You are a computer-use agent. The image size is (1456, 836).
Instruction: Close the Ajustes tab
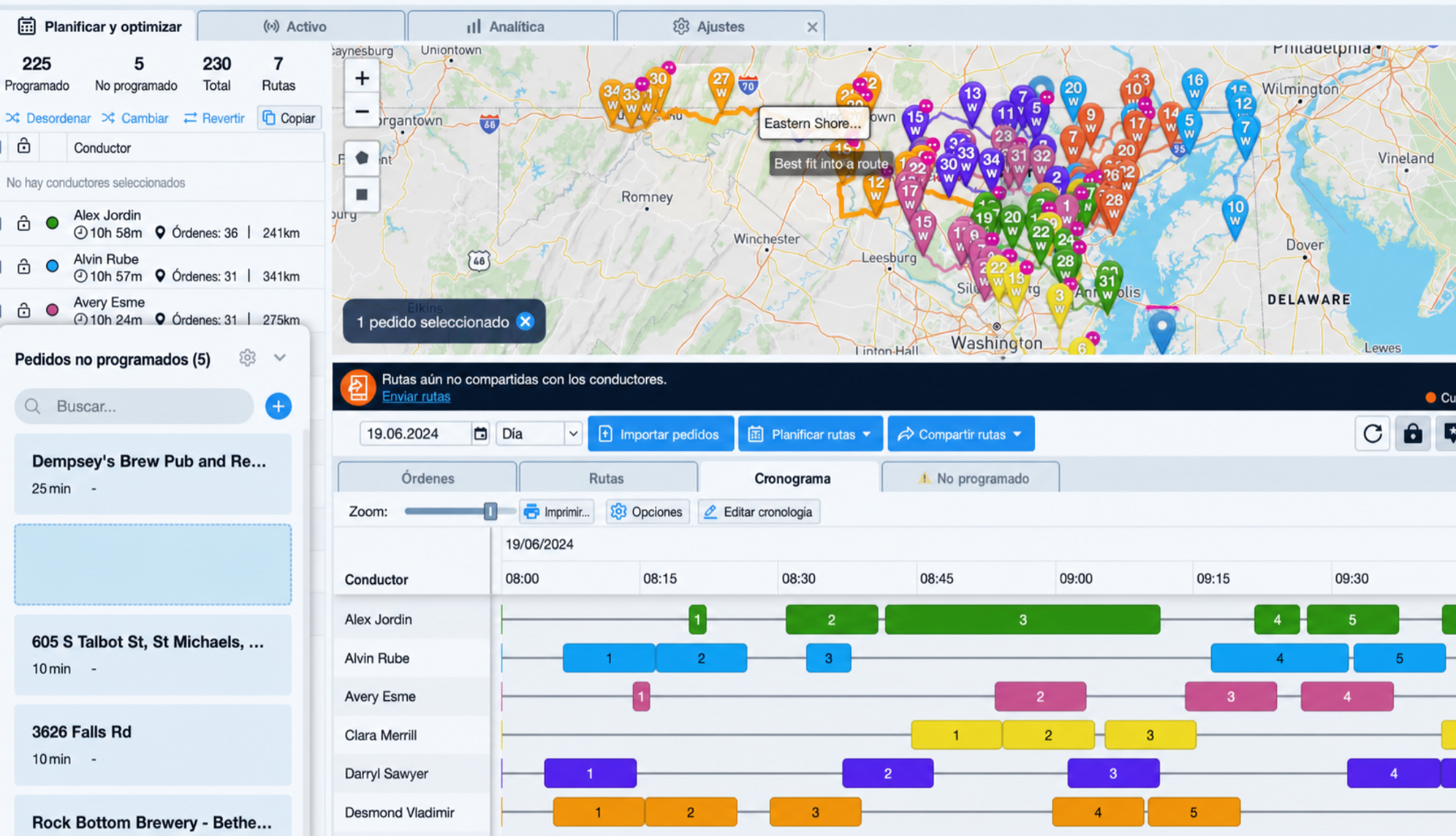tap(812, 27)
